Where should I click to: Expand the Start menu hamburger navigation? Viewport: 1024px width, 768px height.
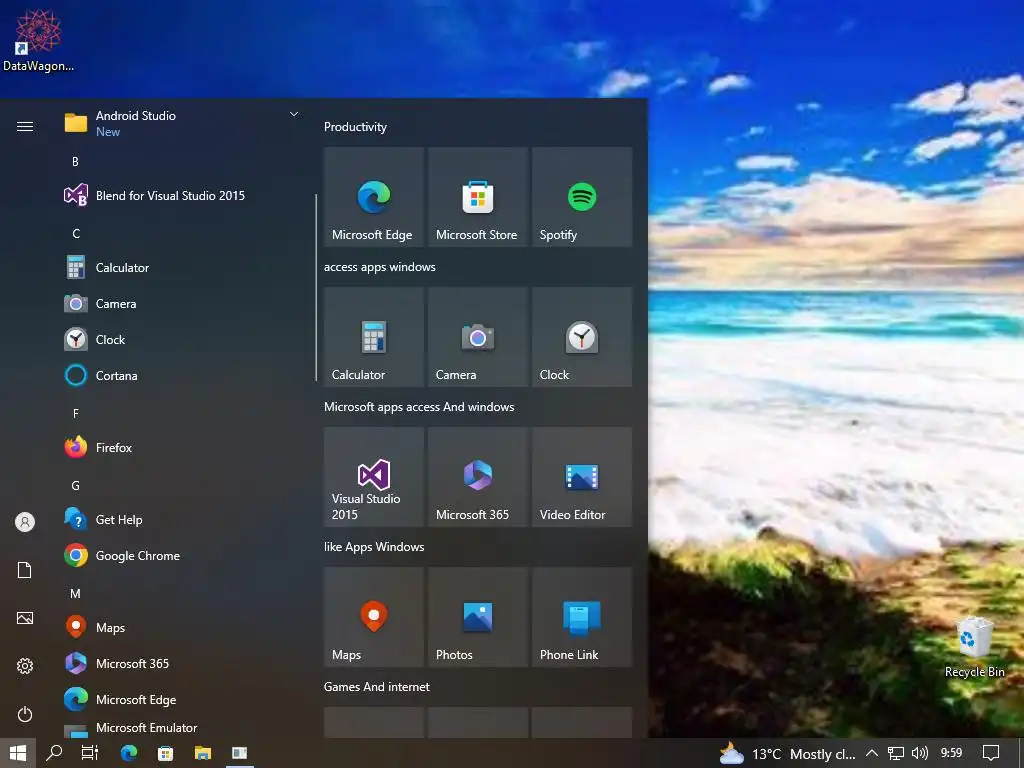pos(25,126)
